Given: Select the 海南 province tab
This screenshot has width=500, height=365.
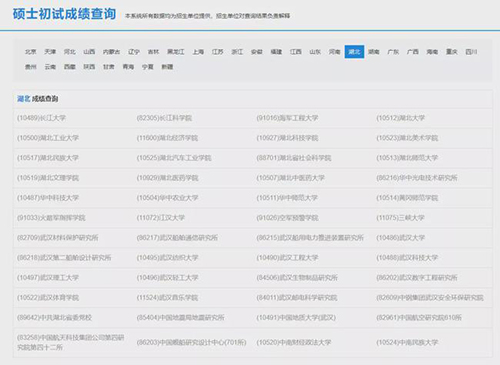Looking at the screenshot, I should (432, 52).
